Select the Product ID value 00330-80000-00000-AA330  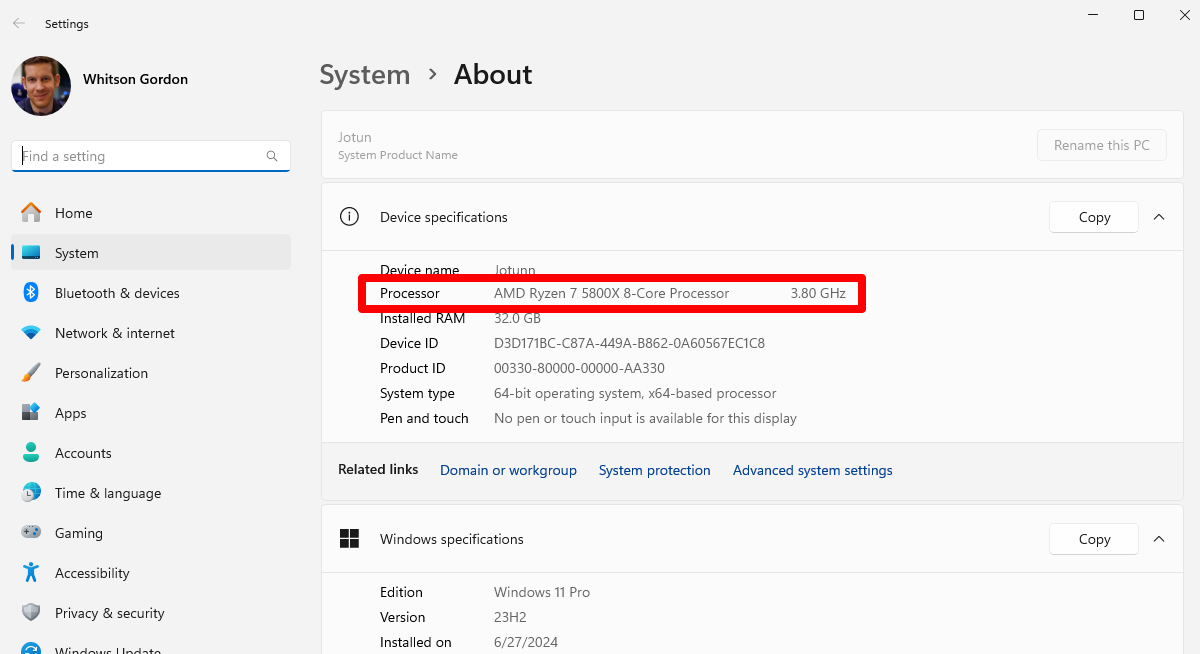click(579, 368)
